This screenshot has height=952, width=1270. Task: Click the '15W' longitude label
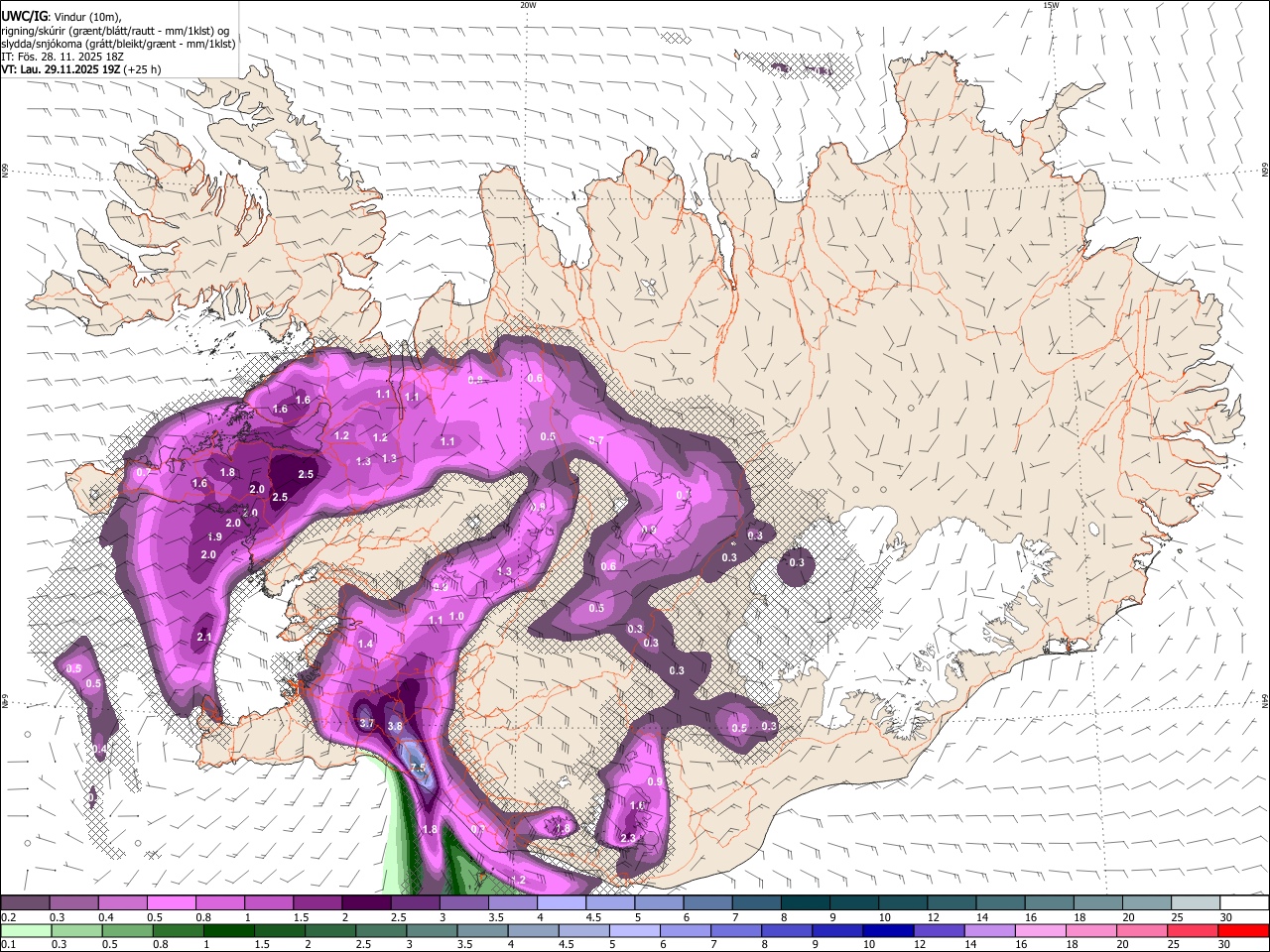coord(1051,5)
